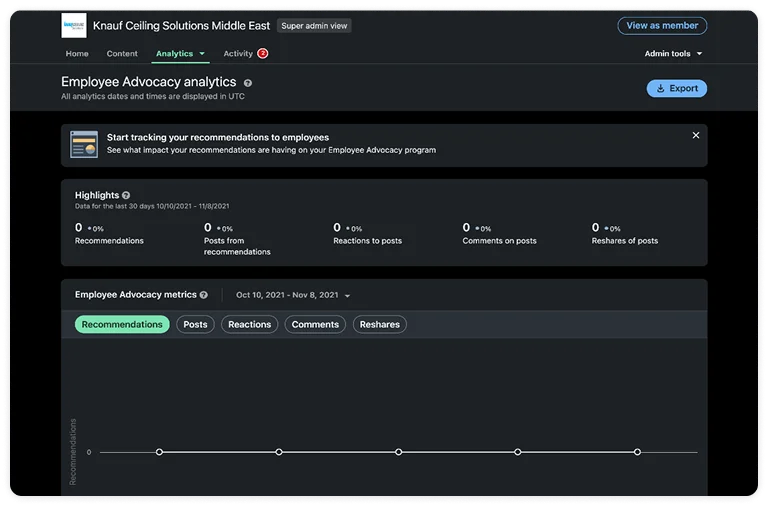Image resolution: width=768 pixels, height=507 pixels.
Task: Click View as member button
Action: (662, 25)
